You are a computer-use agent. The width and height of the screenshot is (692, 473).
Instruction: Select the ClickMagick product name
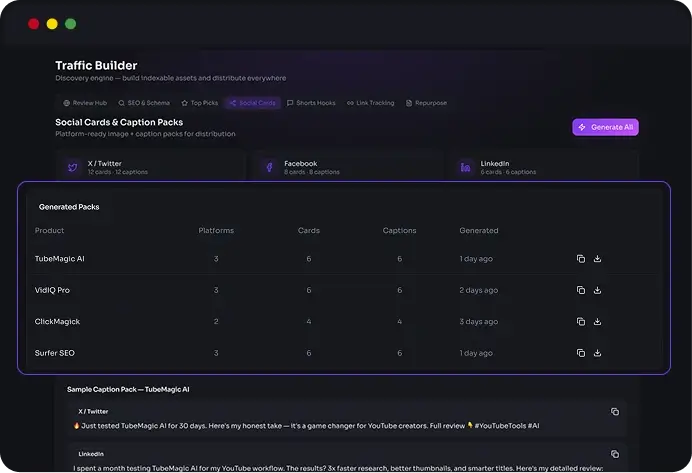(57, 321)
